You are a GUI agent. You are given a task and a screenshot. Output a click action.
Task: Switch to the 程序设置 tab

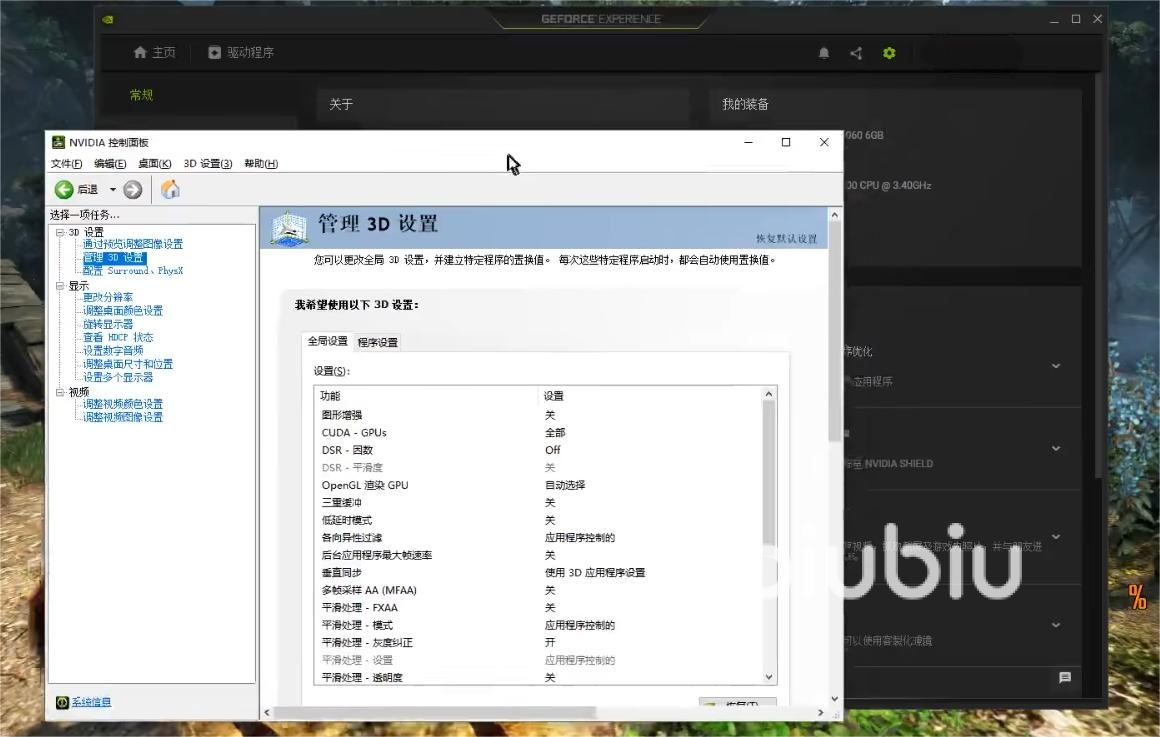tap(378, 342)
